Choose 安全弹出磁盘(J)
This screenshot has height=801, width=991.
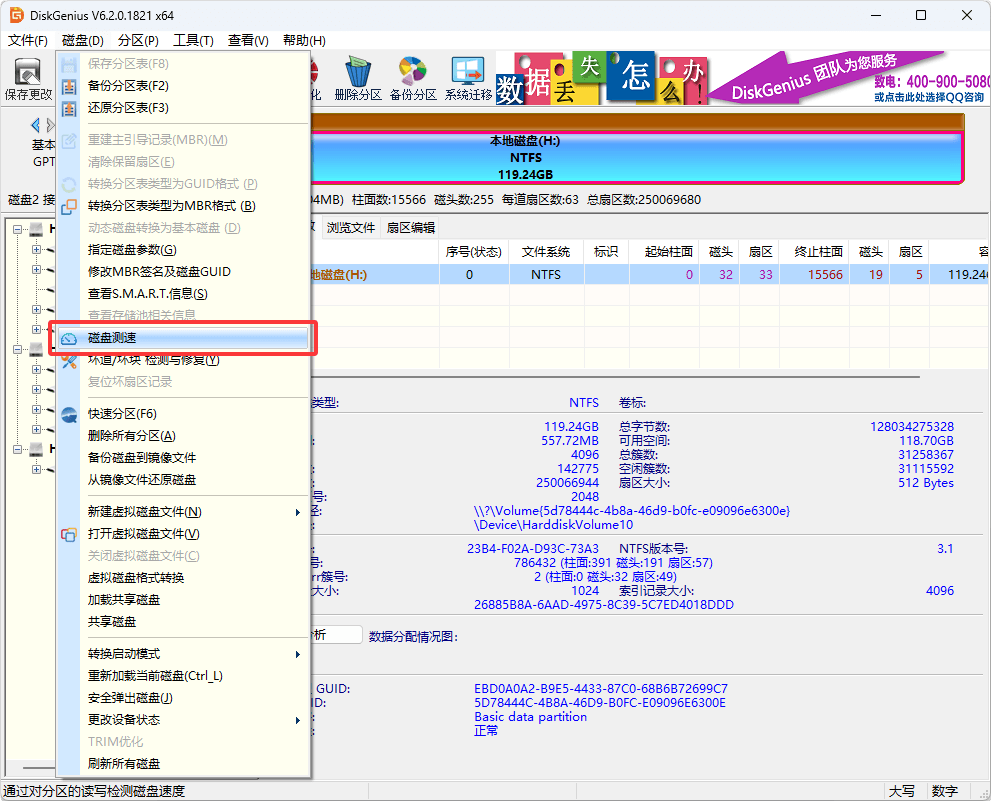(182, 698)
